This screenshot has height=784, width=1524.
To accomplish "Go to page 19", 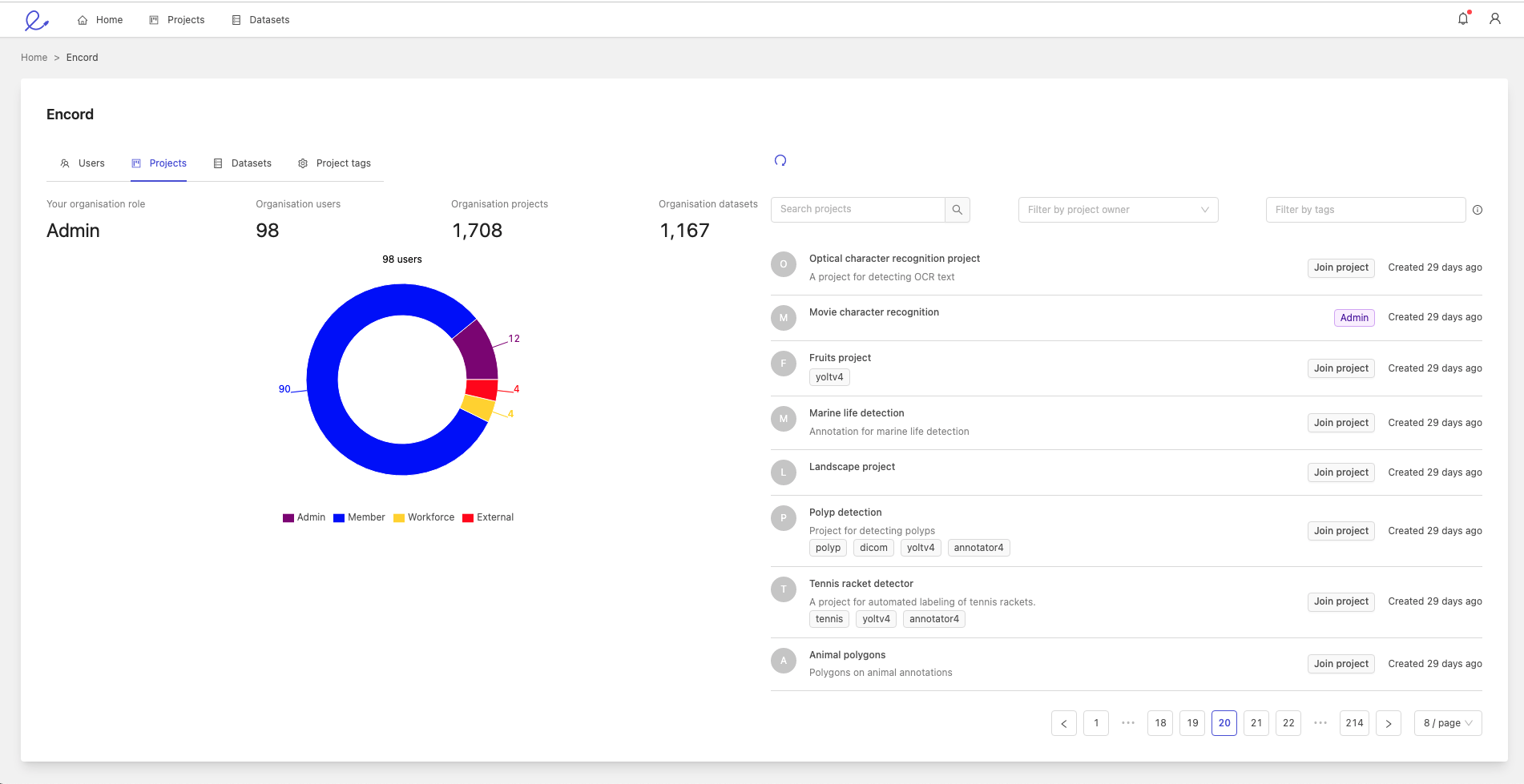I will point(1192,723).
